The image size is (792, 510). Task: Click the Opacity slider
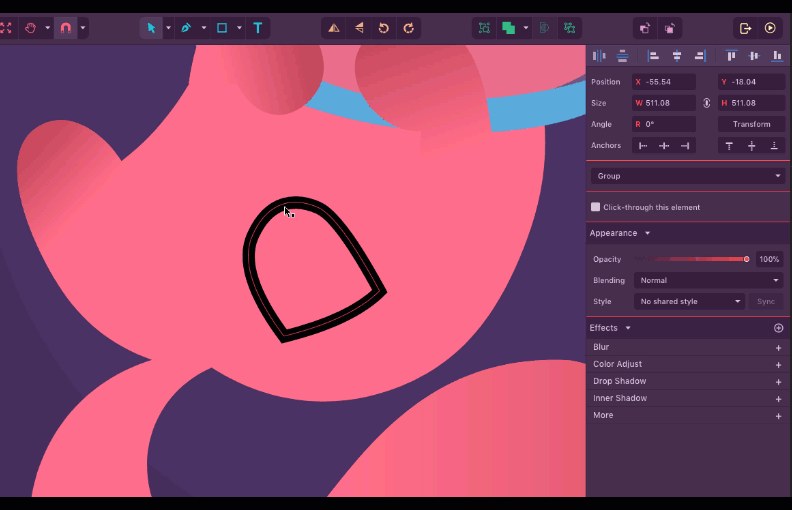click(x=692, y=259)
